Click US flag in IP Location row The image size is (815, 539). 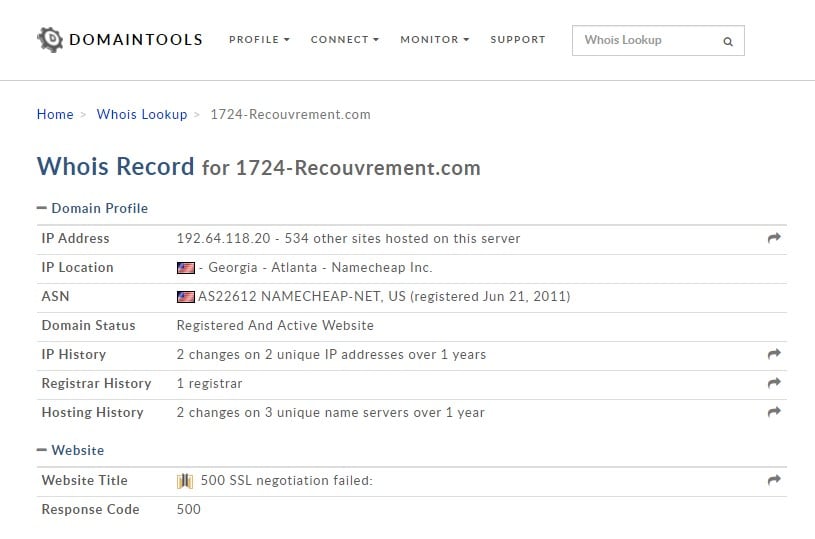coord(186,268)
